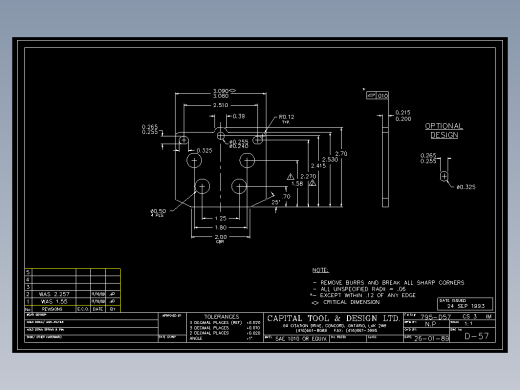This screenshot has width=520, height=390.
Task: Select note REMOVE BURRS AND BREAK ALL SHARP CORNERS
Action: (392, 282)
